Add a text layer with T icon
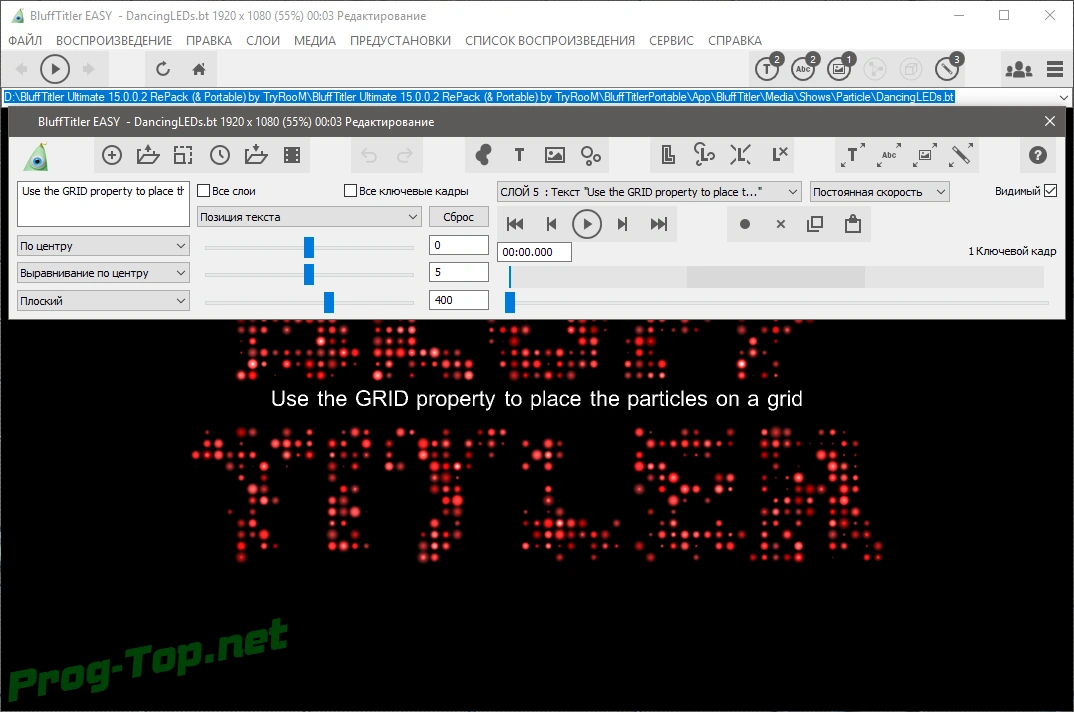 [x=519, y=156]
